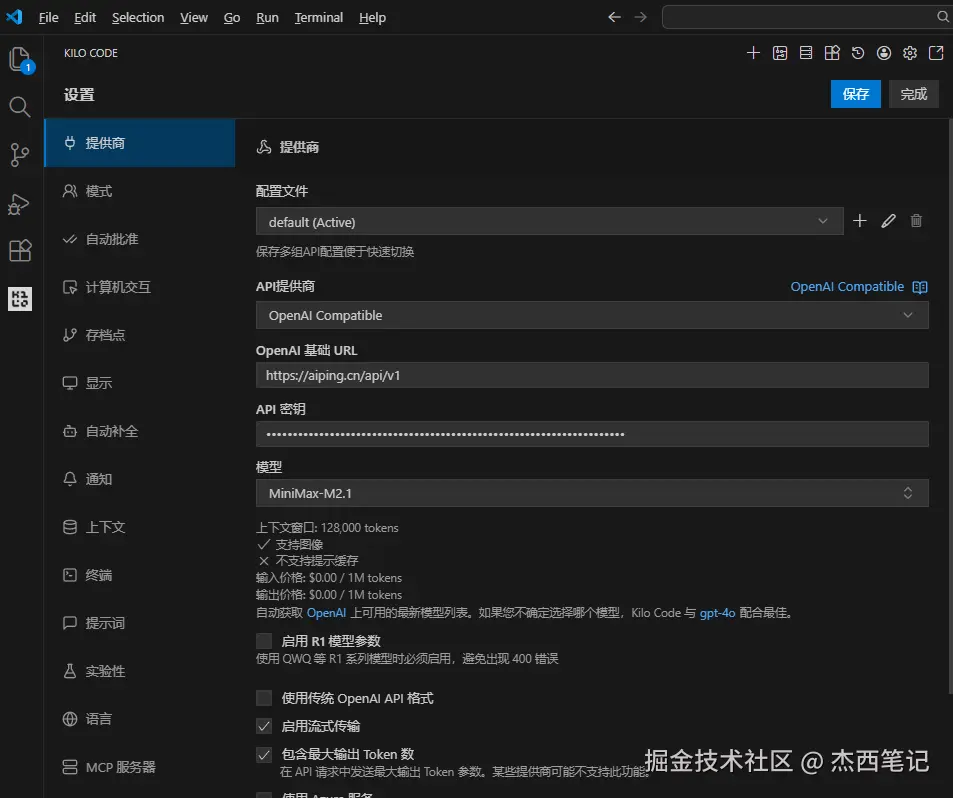Pop out Kilo Code into editor window
This screenshot has height=798, width=953.
tap(936, 53)
